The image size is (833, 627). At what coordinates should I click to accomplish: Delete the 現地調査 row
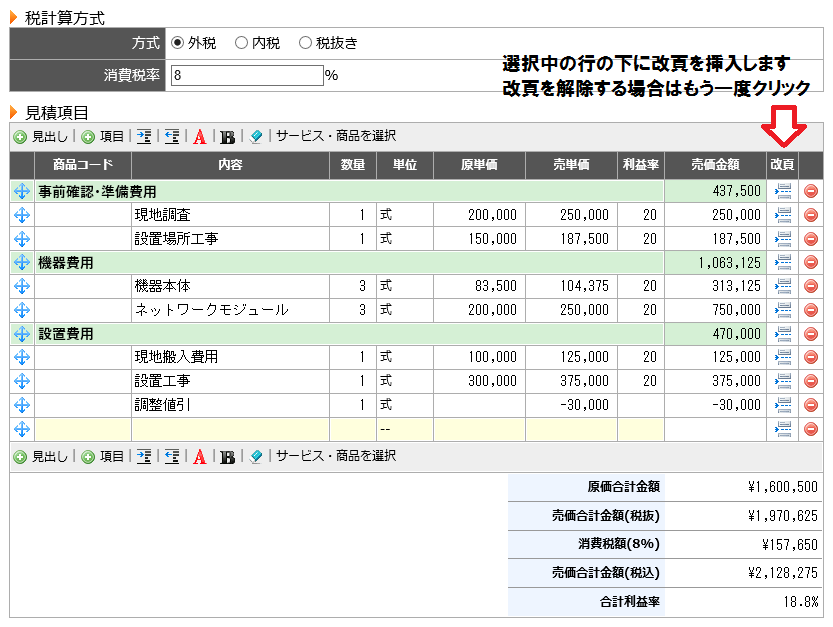coord(811,215)
